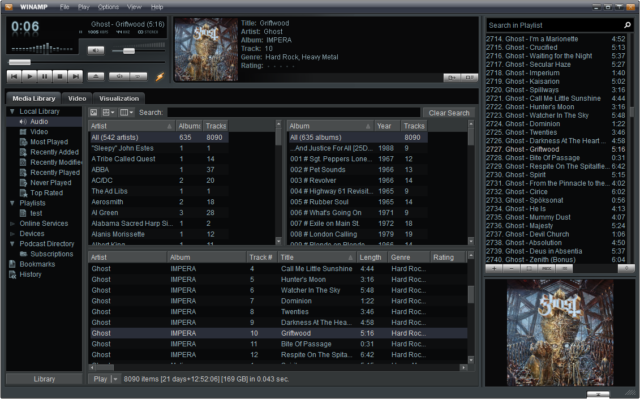Click the eject/open file button
This screenshot has height=399, width=640.
point(96,76)
